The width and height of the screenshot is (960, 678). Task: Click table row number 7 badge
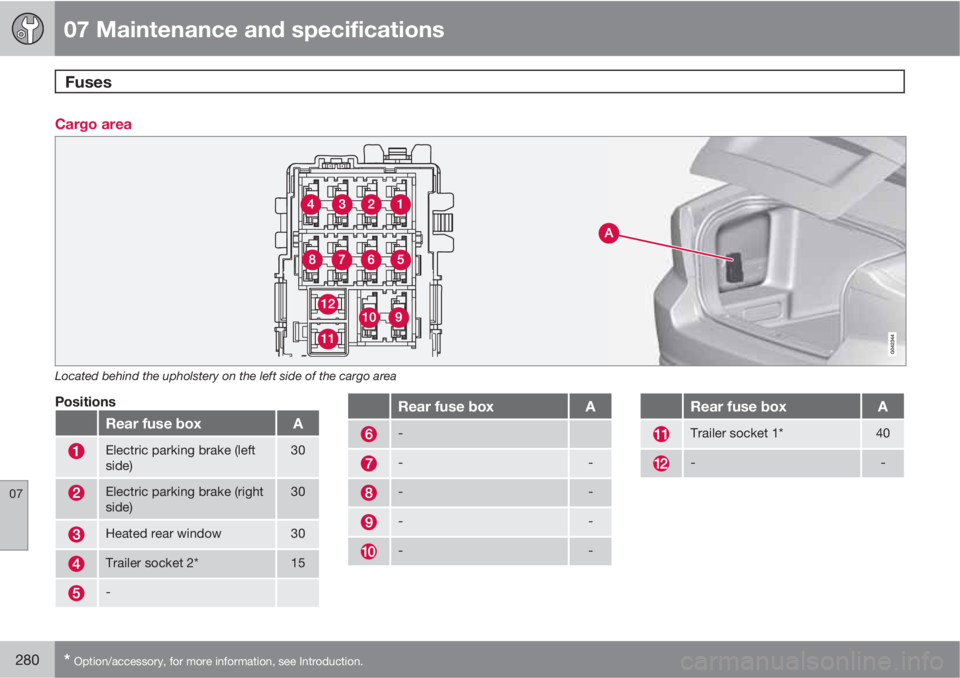(x=369, y=464)
